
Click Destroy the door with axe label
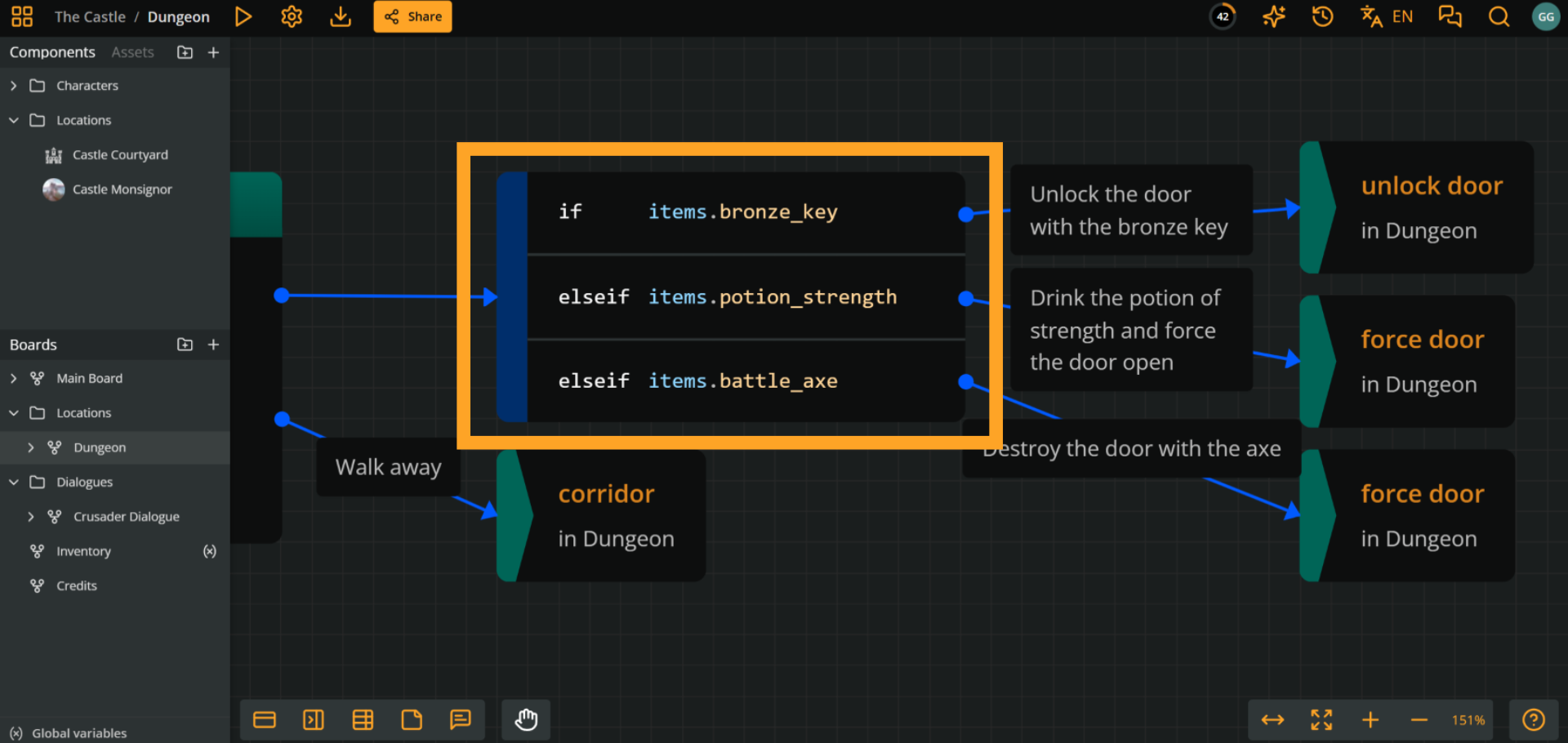(1131, 448)
